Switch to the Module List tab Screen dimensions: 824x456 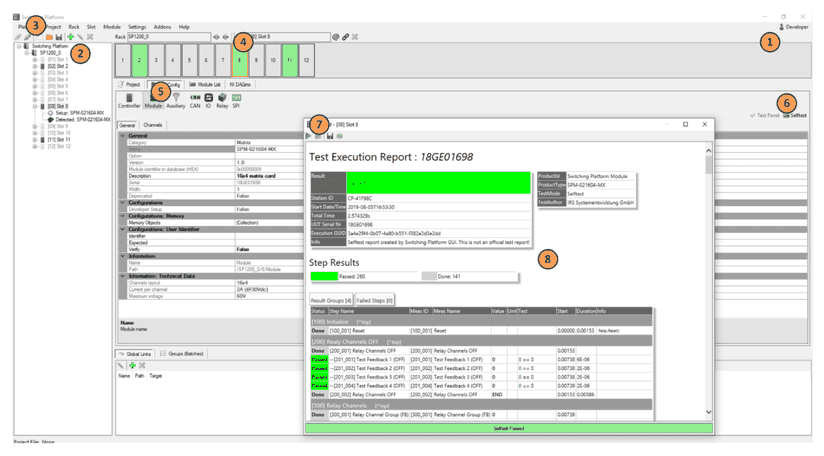205,84
